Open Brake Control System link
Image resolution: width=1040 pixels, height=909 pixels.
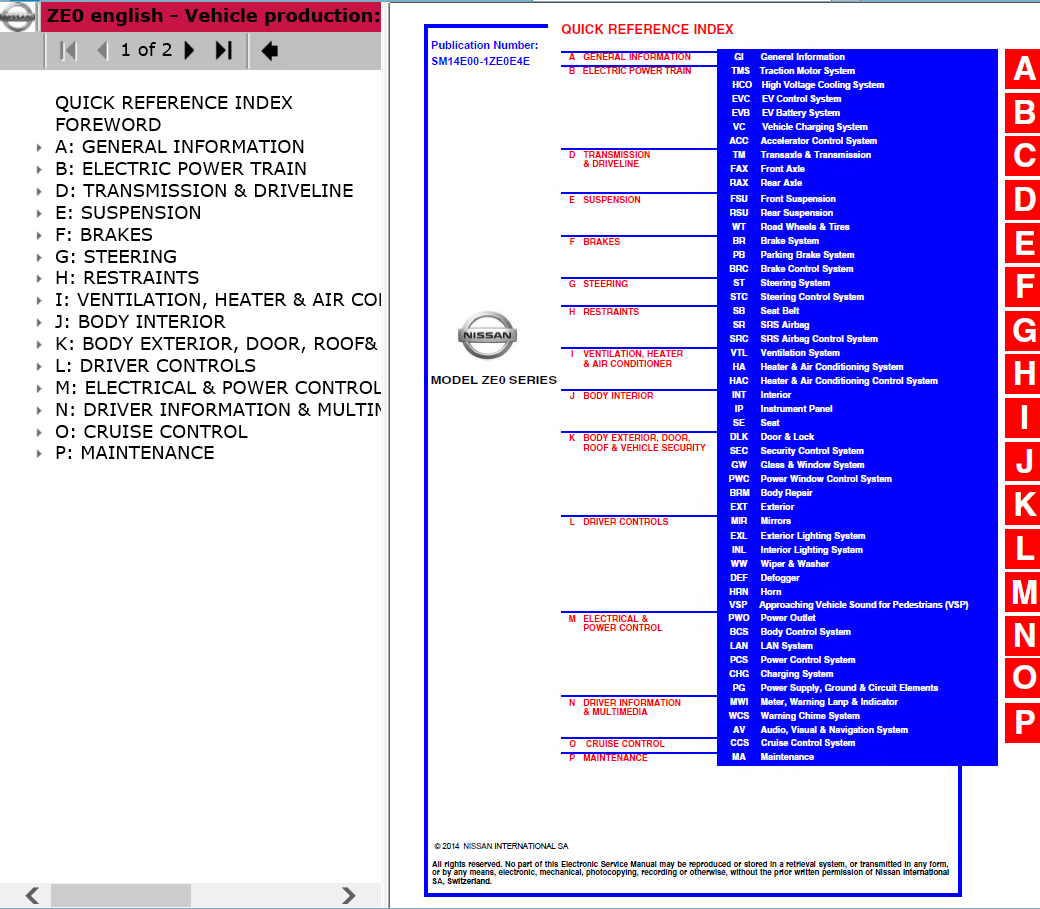[x=807, y=269]
